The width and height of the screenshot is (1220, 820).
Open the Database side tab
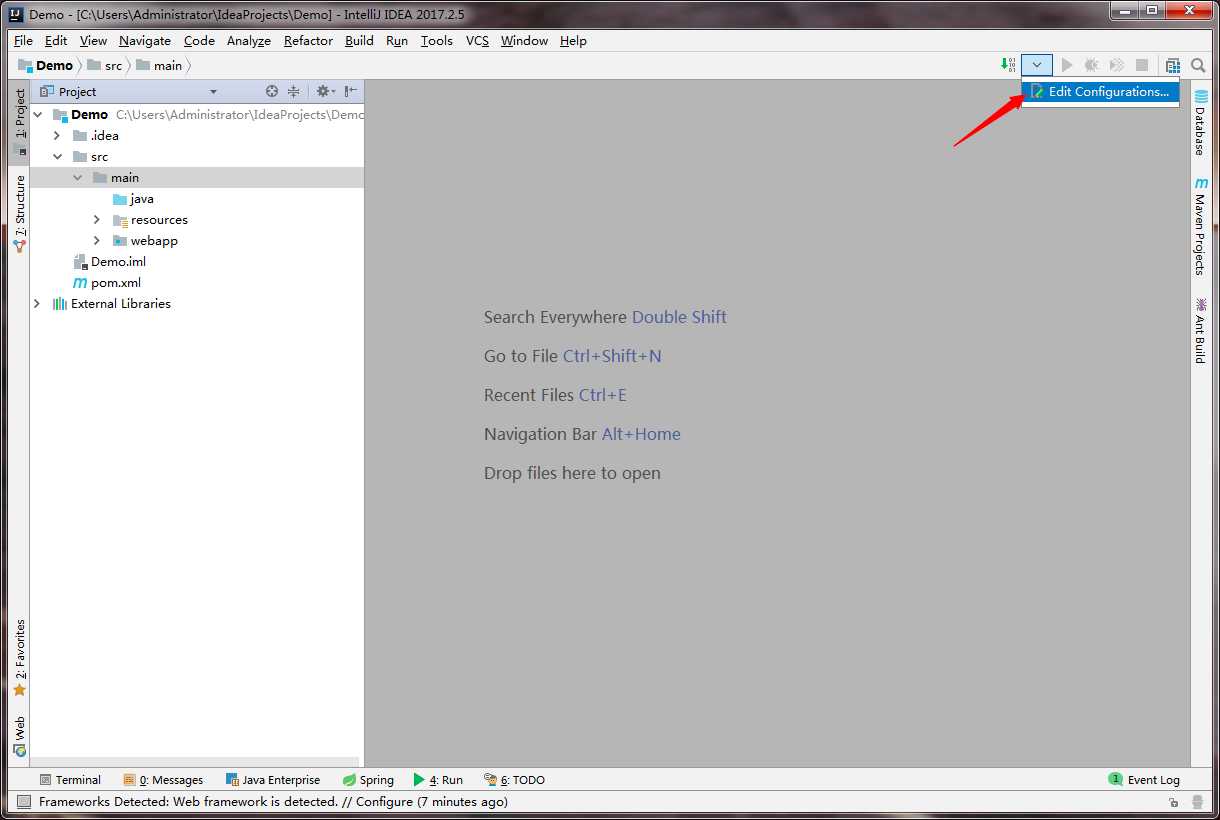pos(1200,122)
